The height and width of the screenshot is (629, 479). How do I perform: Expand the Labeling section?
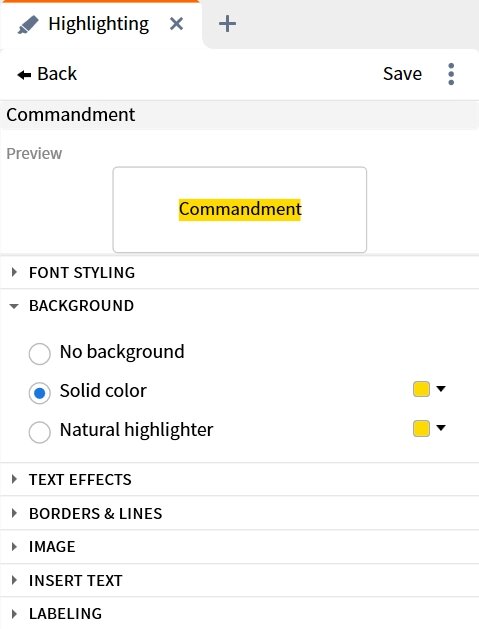240,613
